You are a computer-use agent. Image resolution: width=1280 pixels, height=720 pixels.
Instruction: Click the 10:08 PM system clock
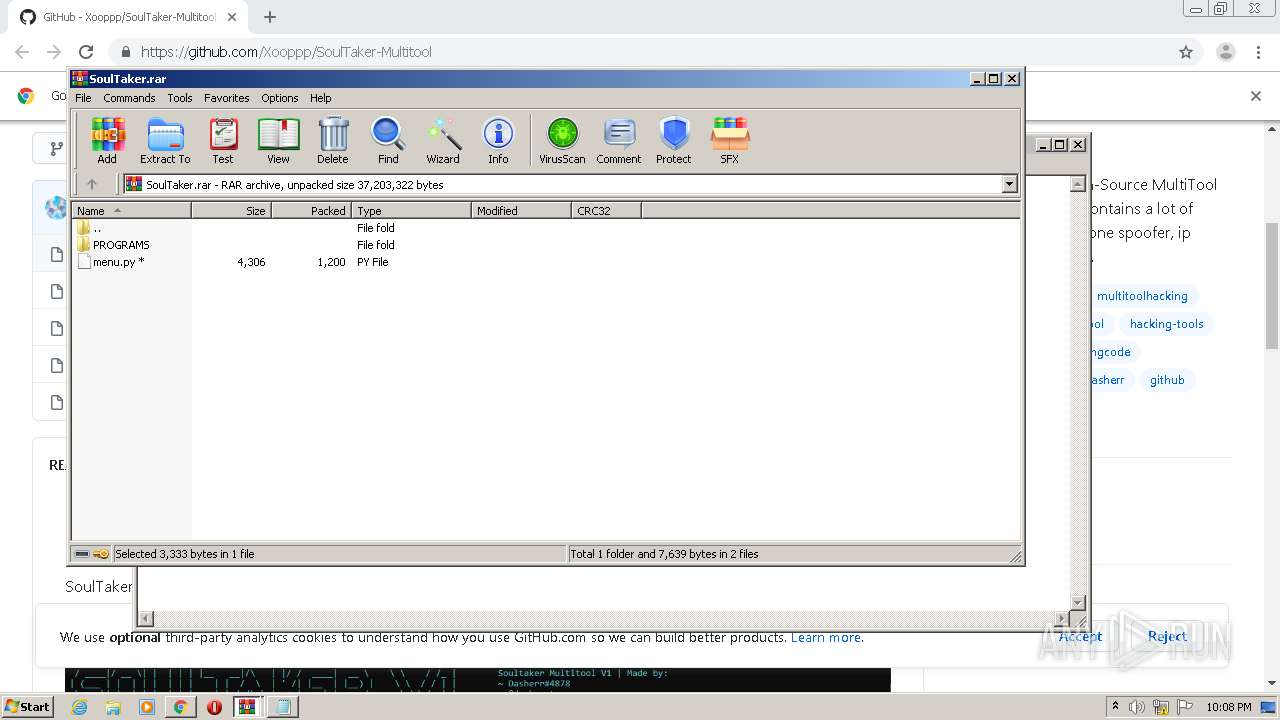(1229, 707)
